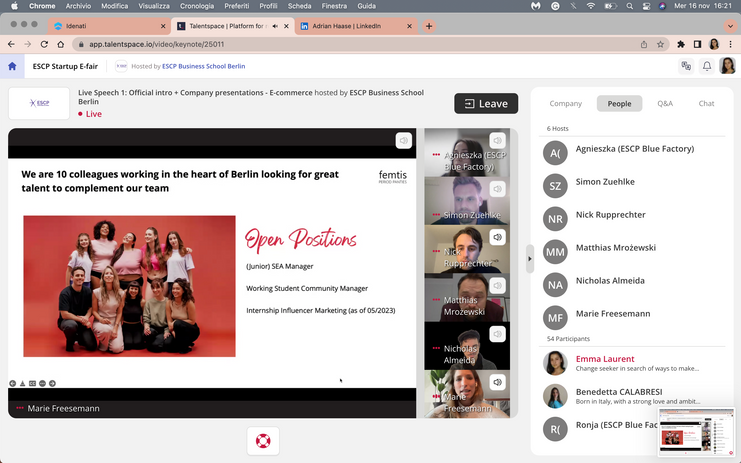The image size is (741, 463).
Task: Select host Matthias Mrożewski in People list
Action: tap(632, 252)
